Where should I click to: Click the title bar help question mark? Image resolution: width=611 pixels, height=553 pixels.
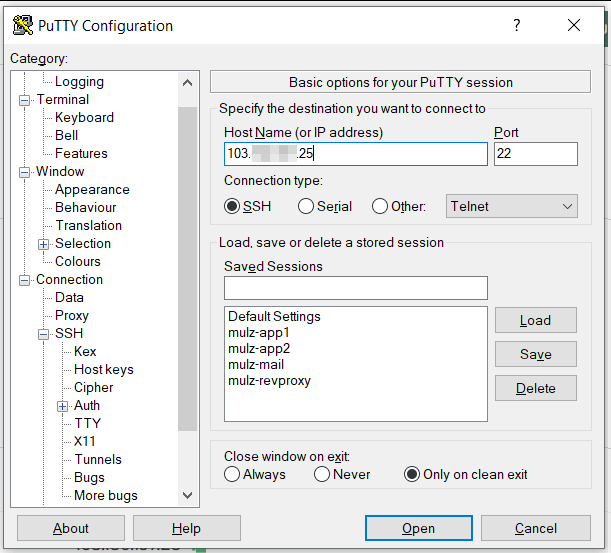517,26
